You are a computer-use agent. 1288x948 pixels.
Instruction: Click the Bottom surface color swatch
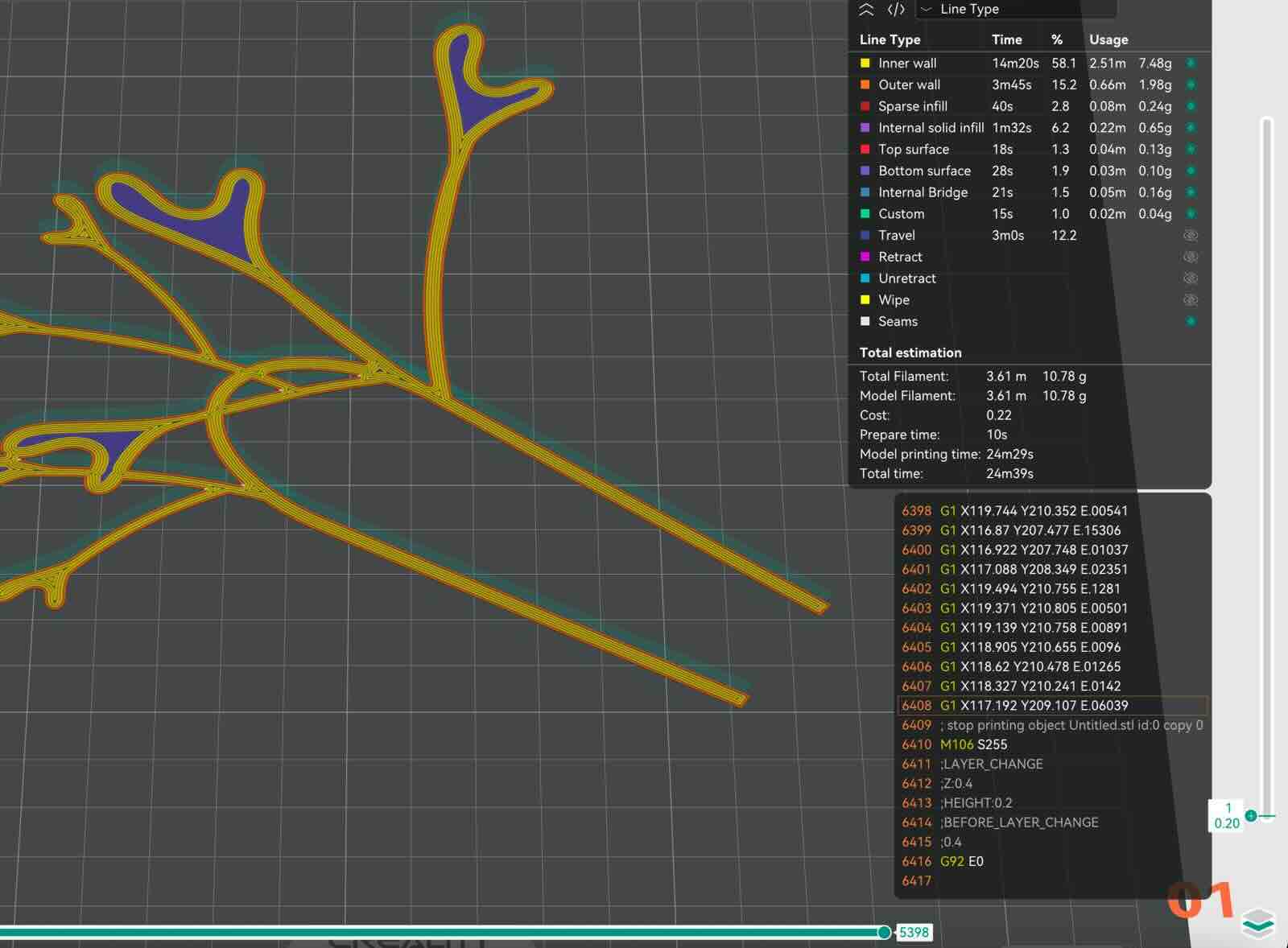[865, 171]
